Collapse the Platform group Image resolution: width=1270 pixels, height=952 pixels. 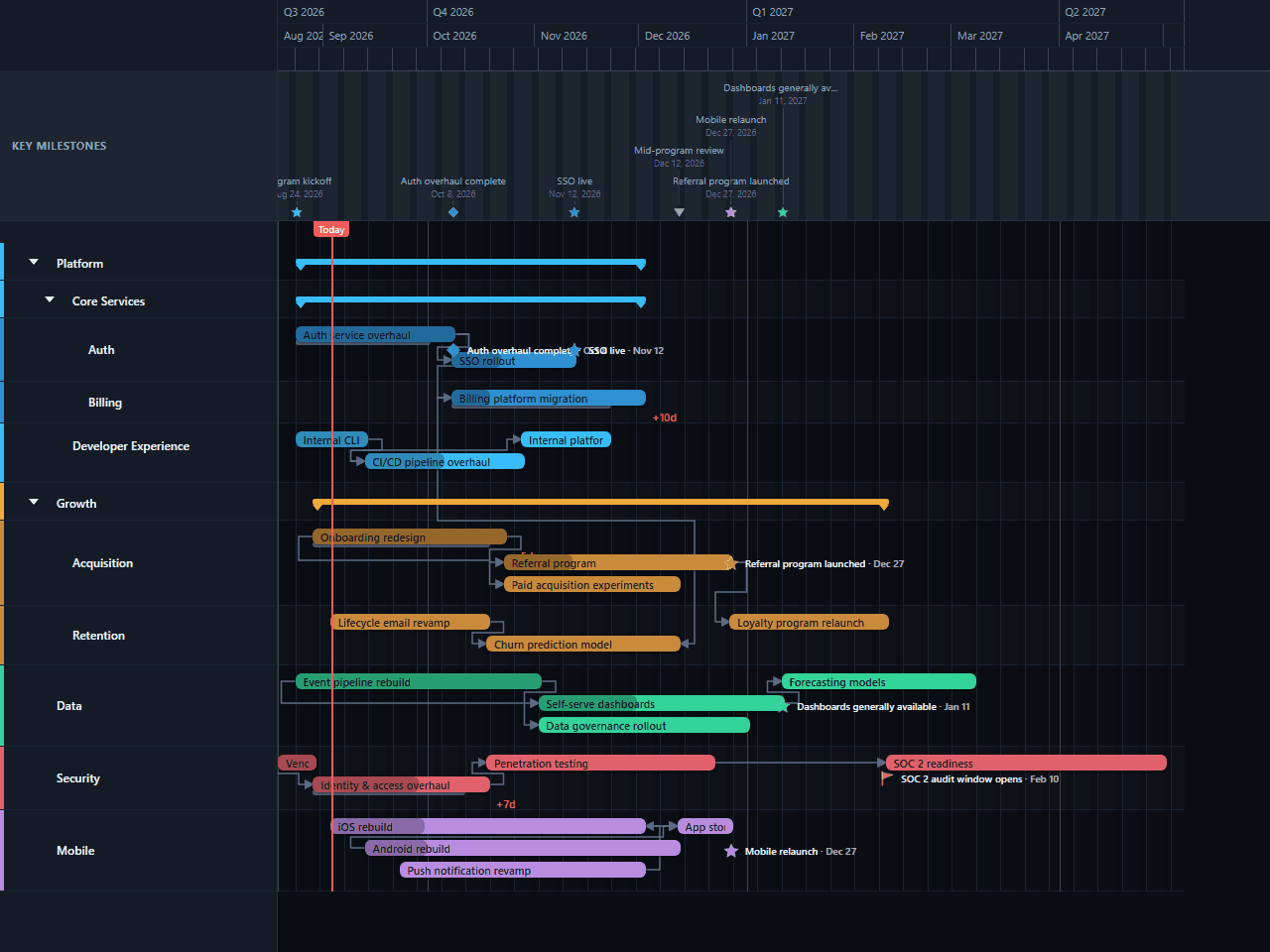[x=34, y=263]
